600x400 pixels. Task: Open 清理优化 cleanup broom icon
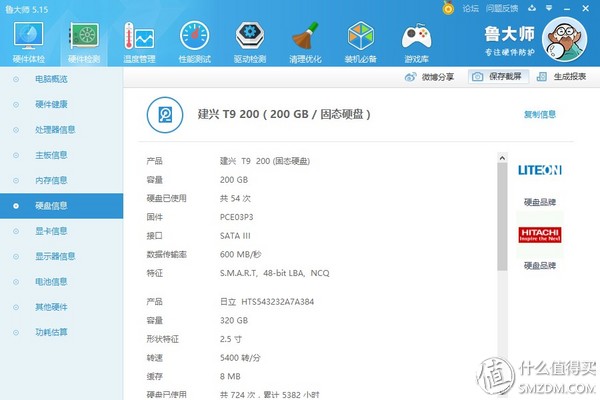[x=305, y=36]
